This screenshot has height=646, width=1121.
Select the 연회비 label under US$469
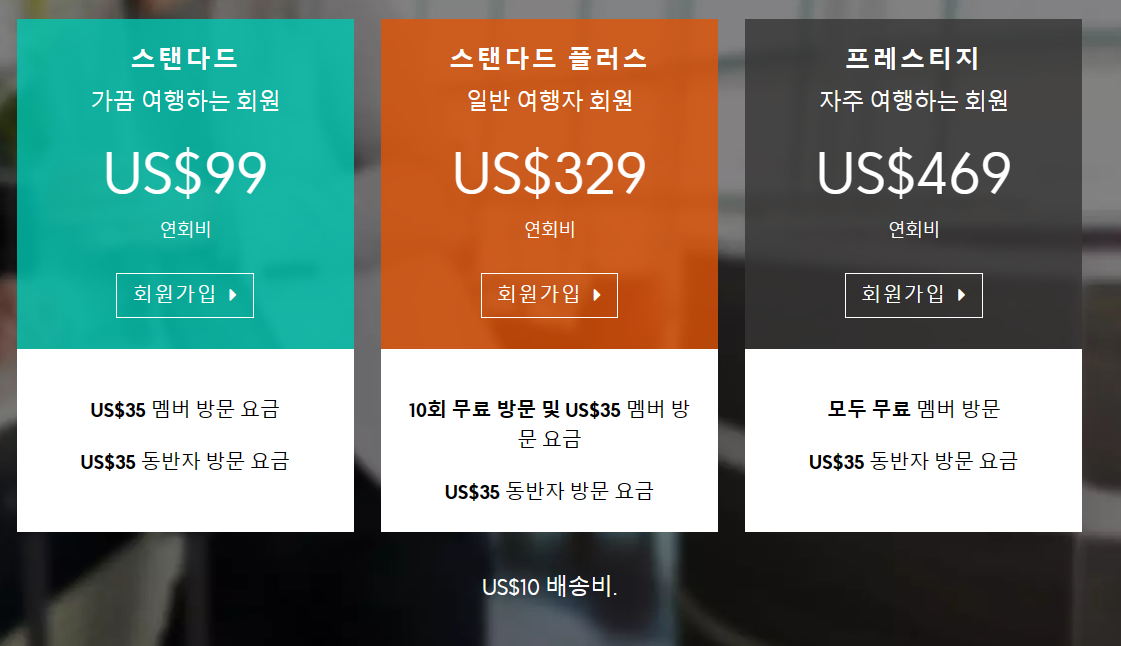tap(912, 226)
